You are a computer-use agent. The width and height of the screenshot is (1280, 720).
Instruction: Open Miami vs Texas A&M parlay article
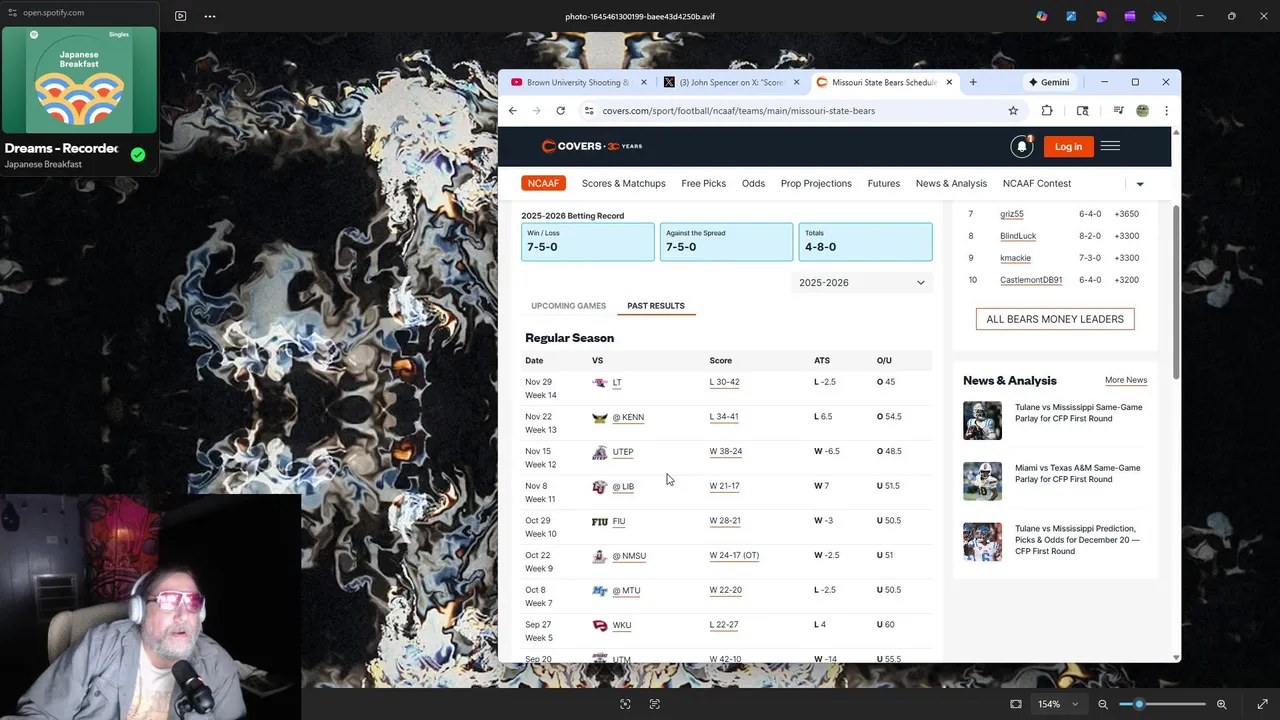(1077, 473)
